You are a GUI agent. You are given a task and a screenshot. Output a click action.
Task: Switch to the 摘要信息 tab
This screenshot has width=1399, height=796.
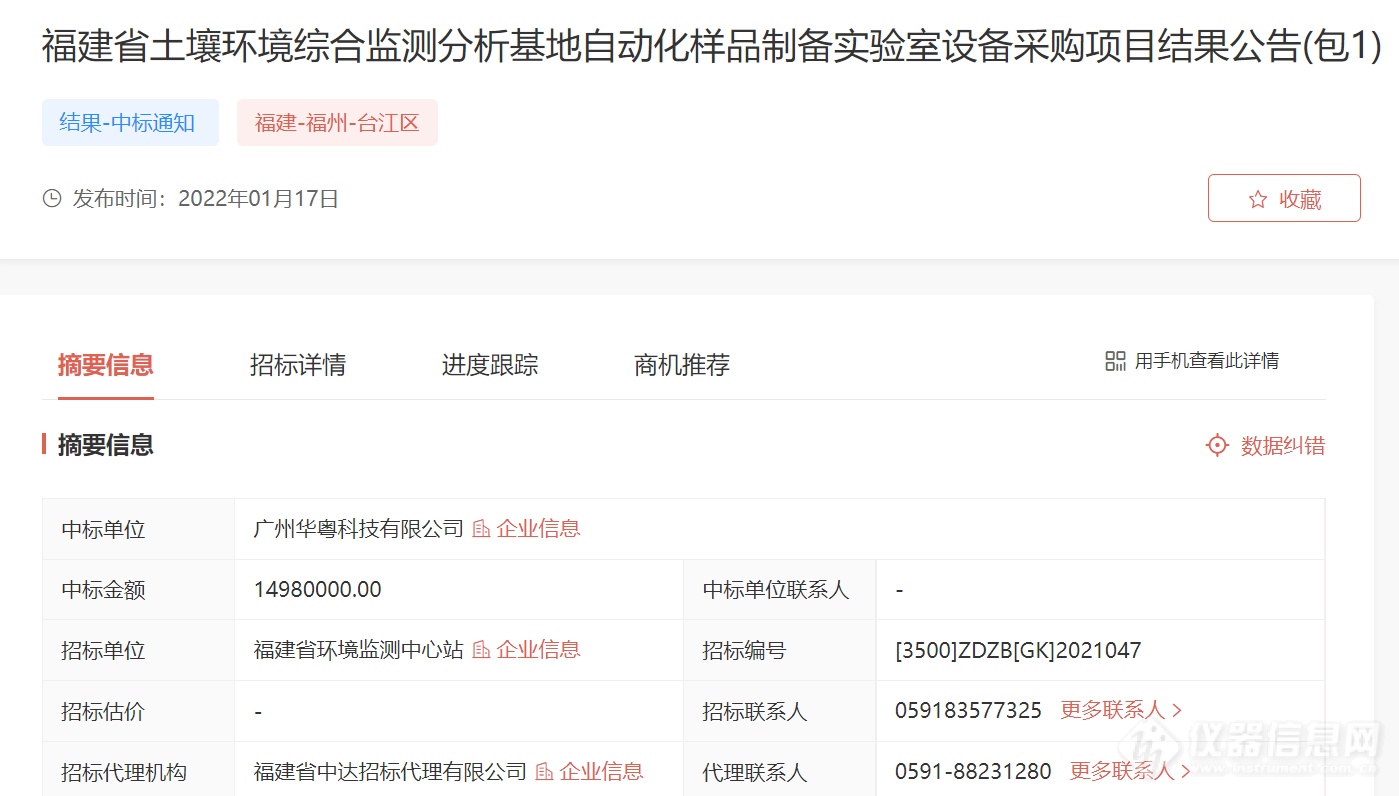coord(106,365)
